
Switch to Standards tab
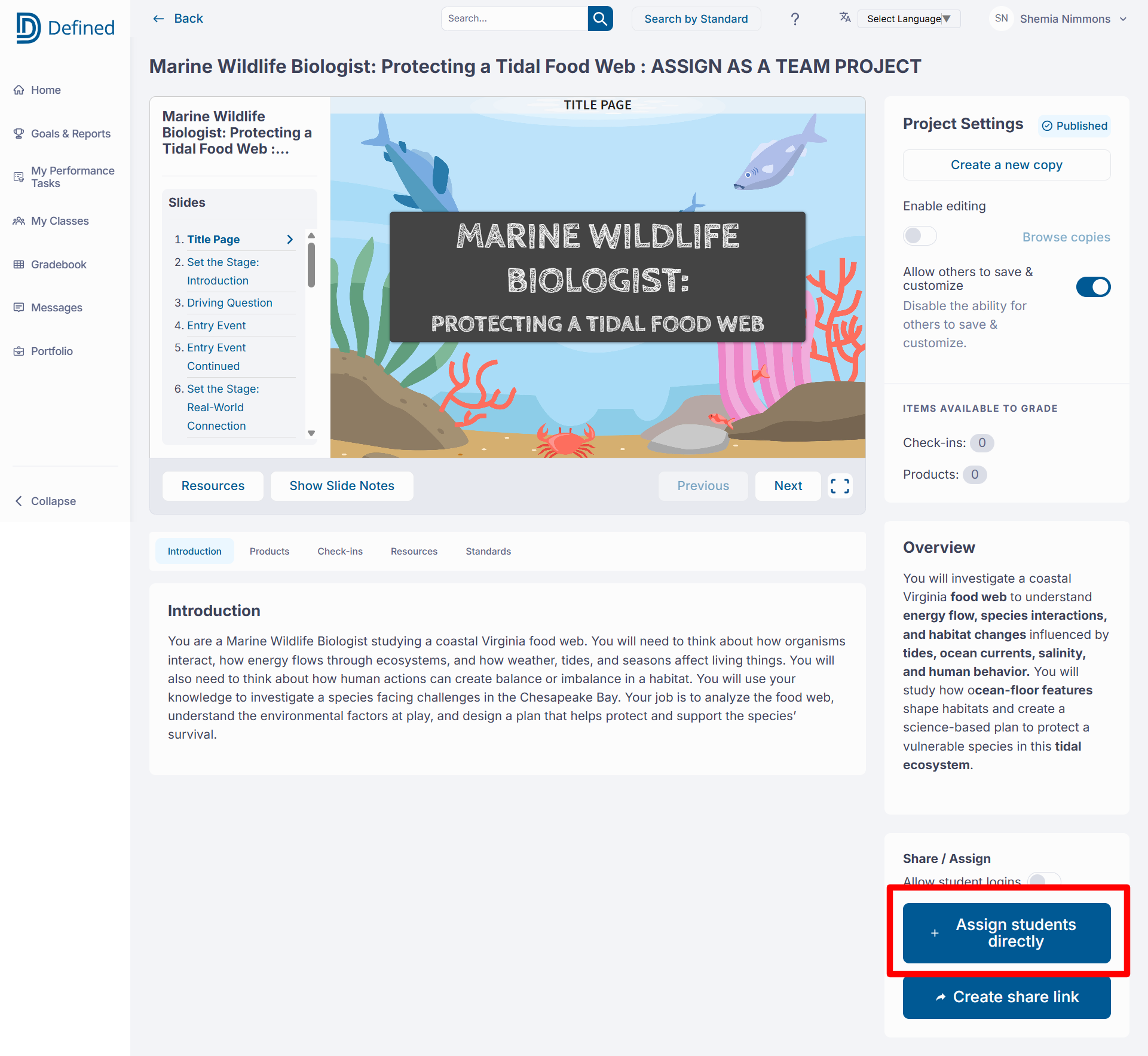point(488,551)
